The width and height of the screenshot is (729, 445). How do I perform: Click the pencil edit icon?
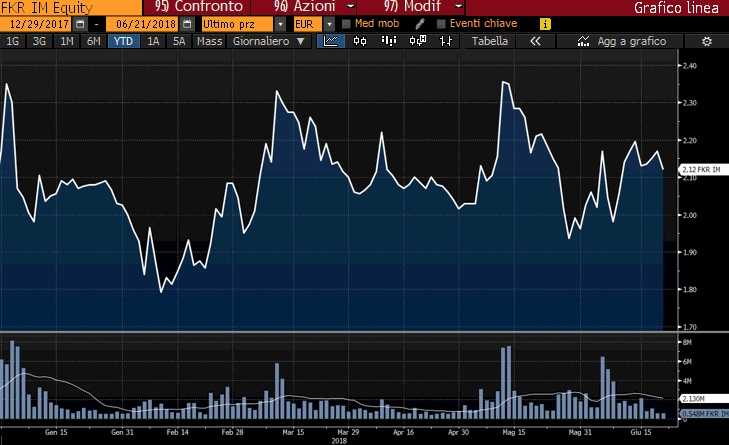click(420, 24)
